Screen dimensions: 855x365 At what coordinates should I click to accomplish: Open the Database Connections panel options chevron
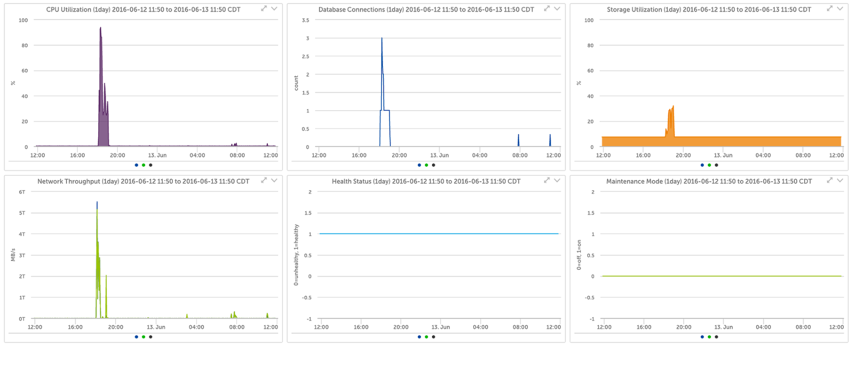(x=557, y=9)
